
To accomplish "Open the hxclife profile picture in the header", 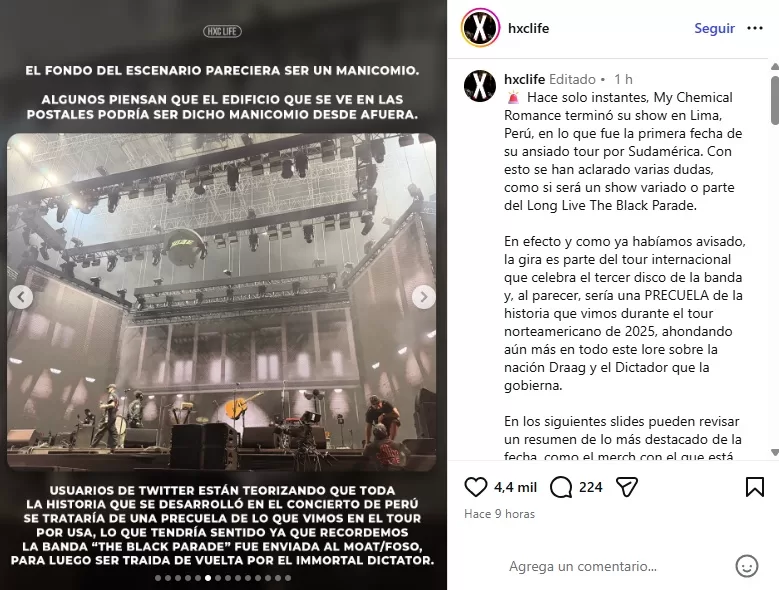I will pyautogui.click(x=480, y=28).
